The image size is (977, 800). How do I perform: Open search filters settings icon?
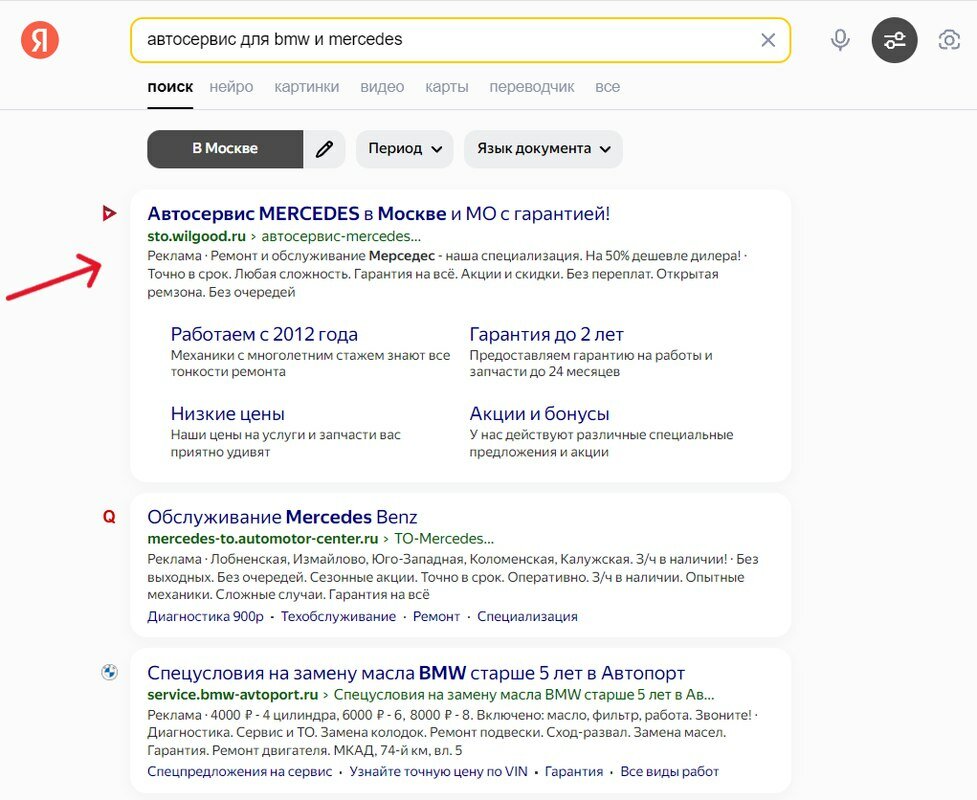pyautogui.click(x=894, y=40)
